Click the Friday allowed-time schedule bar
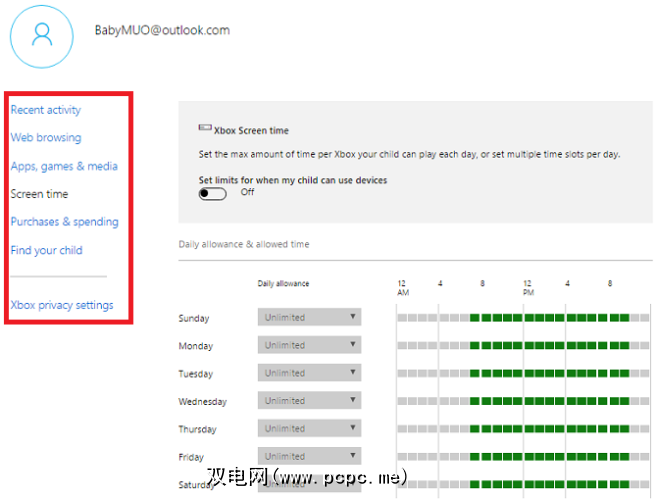Image resolution: width=657 pixels, height=500 pixels. (x=523, y=456)
